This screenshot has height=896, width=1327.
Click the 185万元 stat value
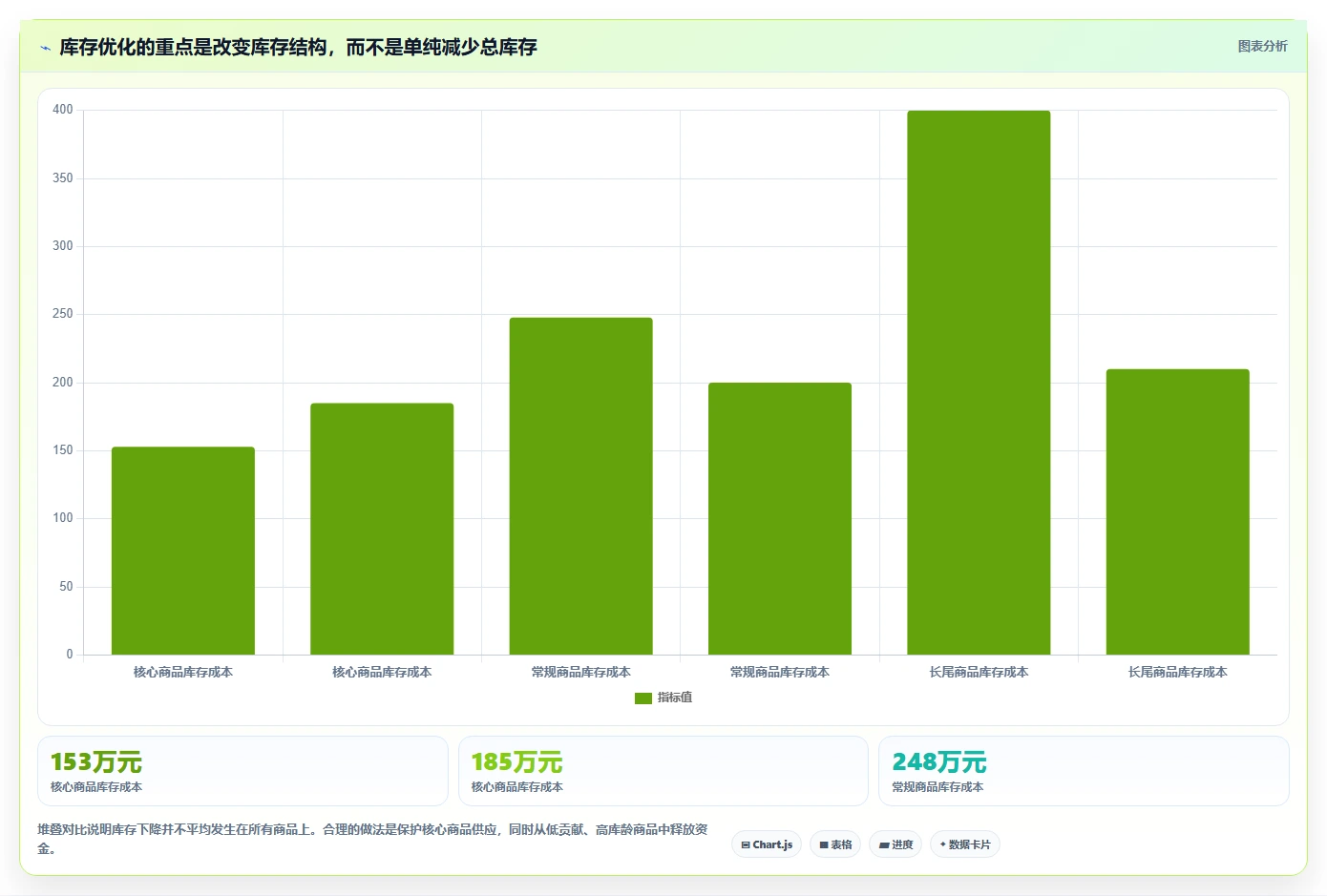tap(516, 762)
